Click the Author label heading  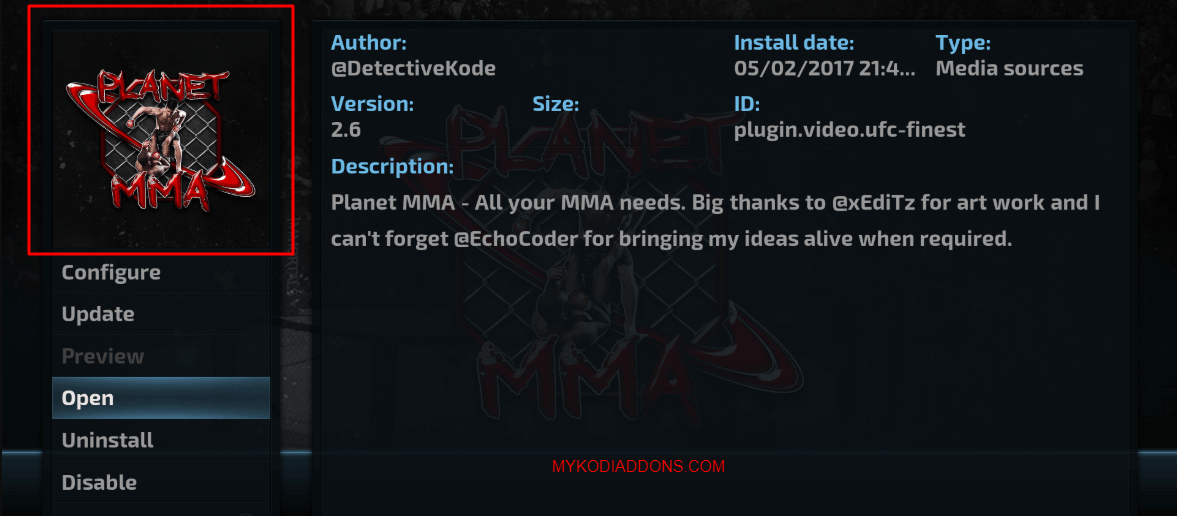click(x=369, y=43)
